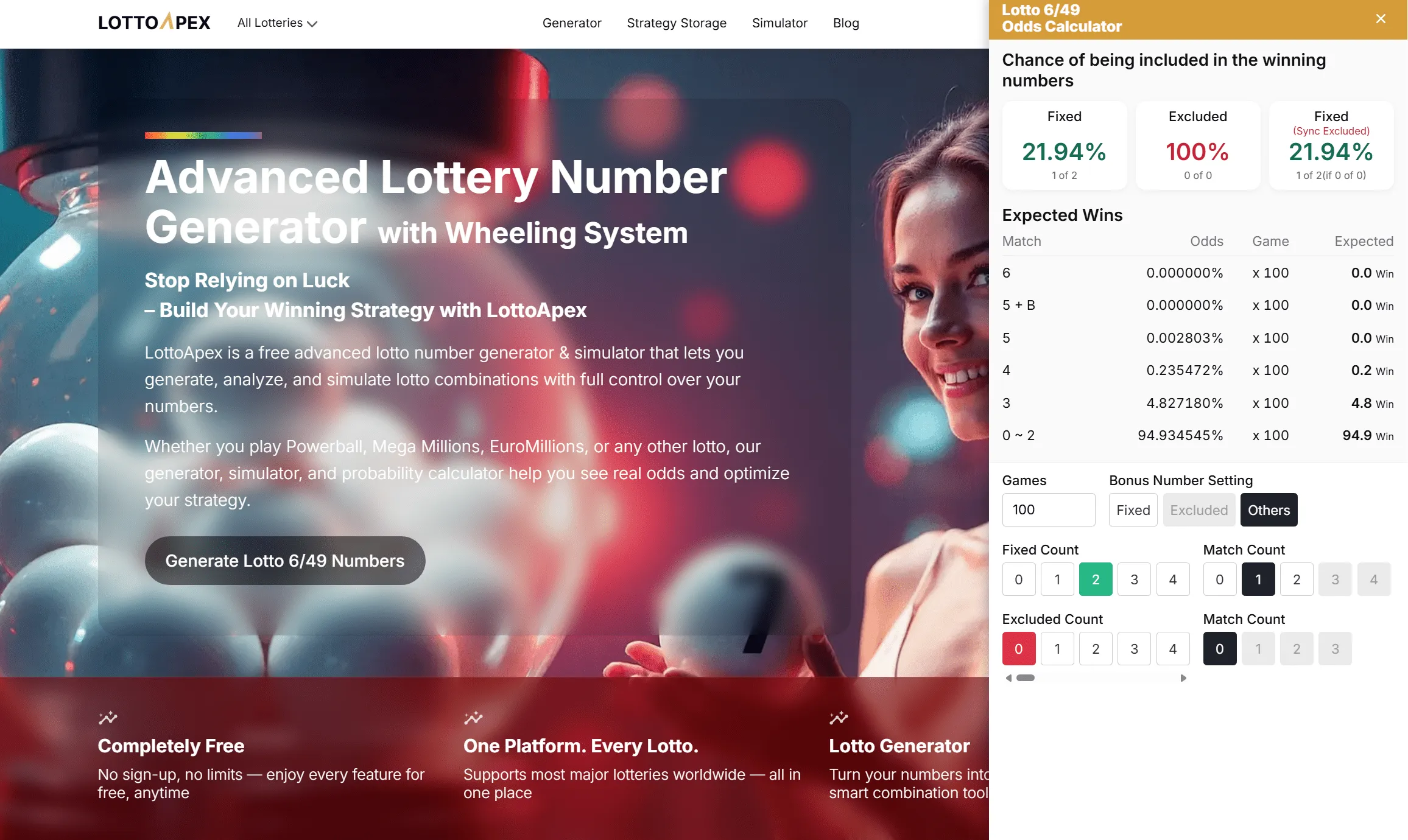Close the Lotto 6/49 Odds Calculator panel
Screen dimensions: 1408x840
coord(1380,18)
